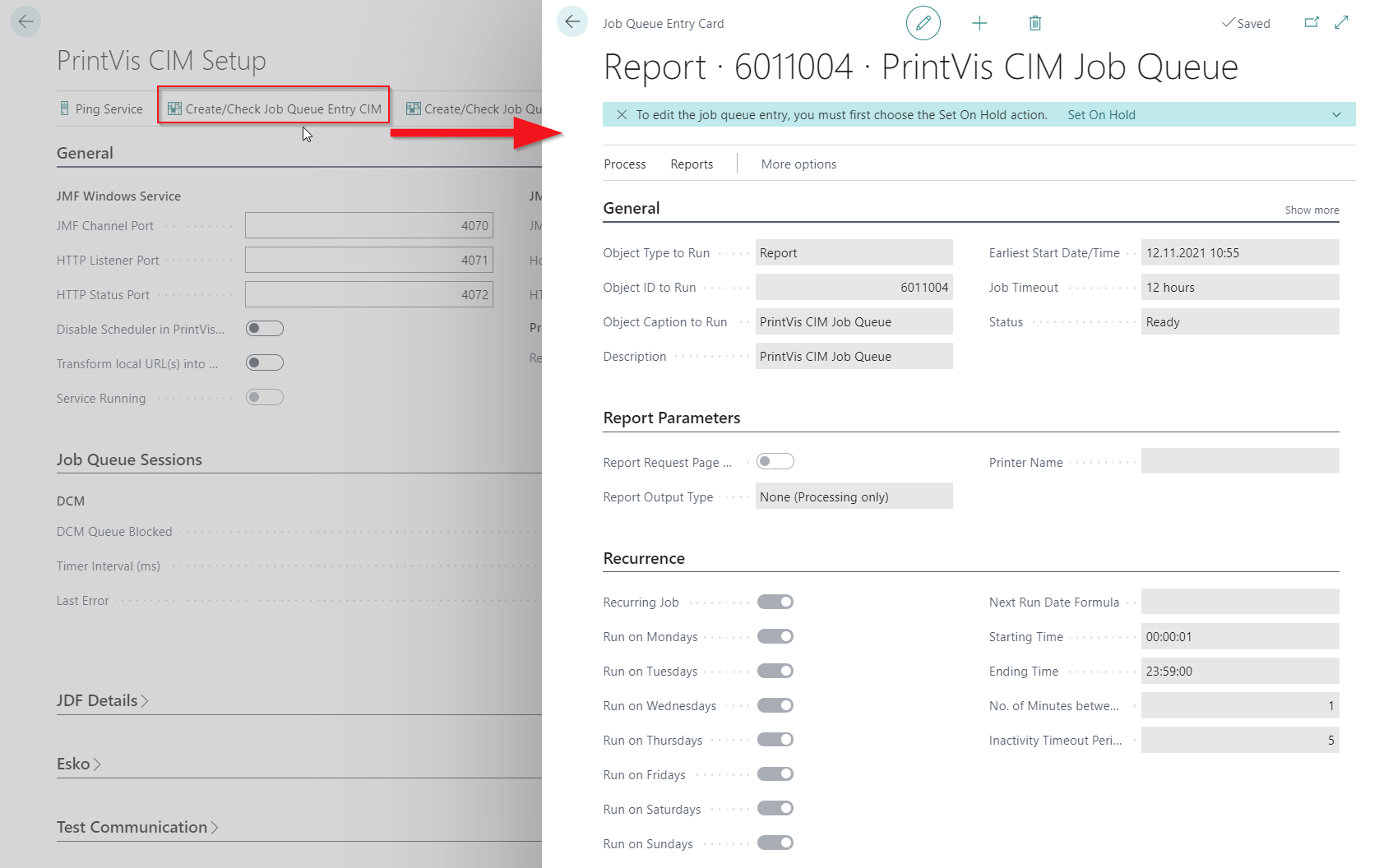Expand the card to full screen view
The image size is (1393, 868).
[1341, 22]
